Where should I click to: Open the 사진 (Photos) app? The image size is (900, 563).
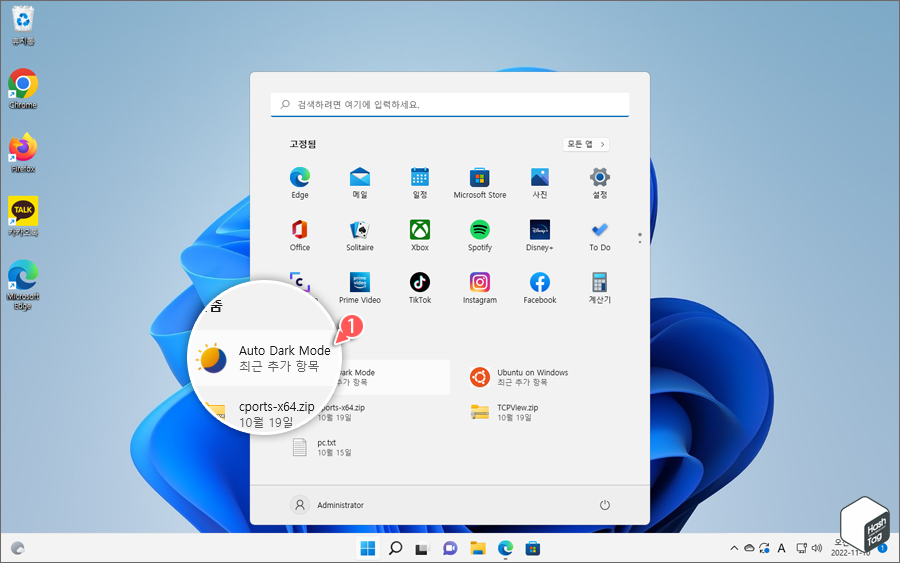coord(540,183)
